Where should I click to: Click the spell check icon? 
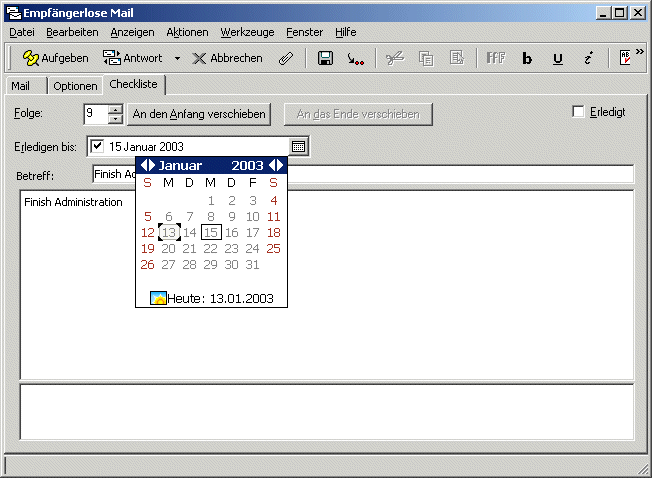point(625,58)
